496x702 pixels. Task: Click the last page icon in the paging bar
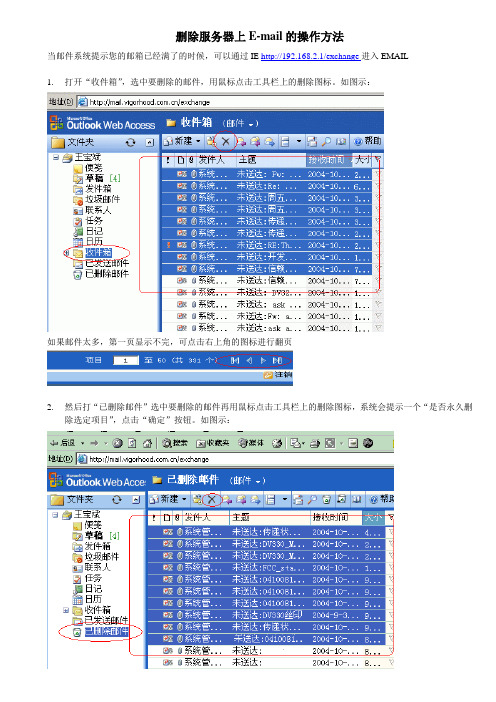point(277,360)
